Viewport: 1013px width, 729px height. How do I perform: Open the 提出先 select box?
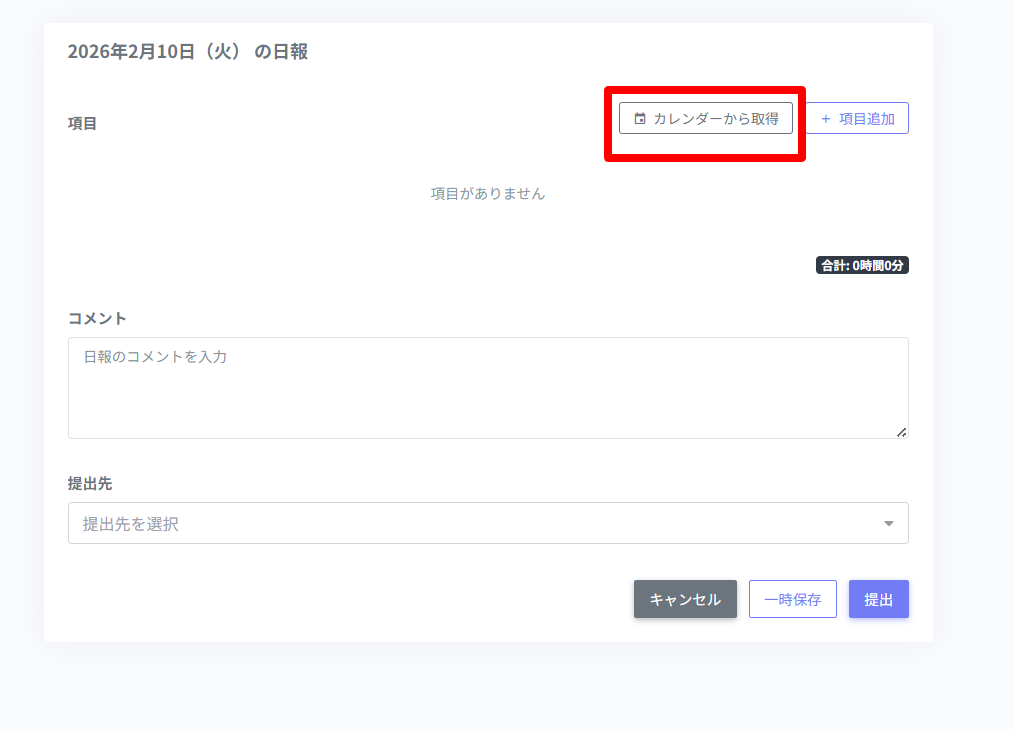point(488,523)
